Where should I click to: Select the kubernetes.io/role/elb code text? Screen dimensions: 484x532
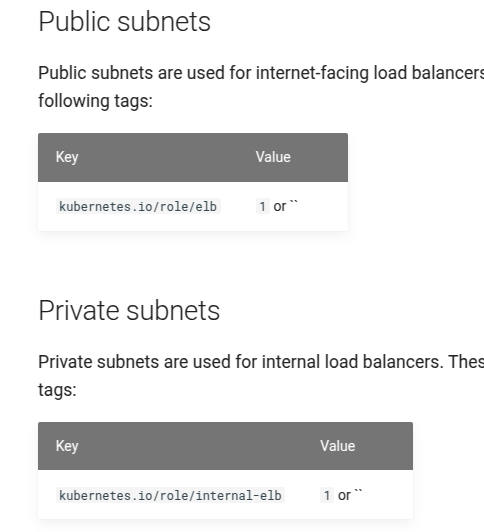pos(138,206)
